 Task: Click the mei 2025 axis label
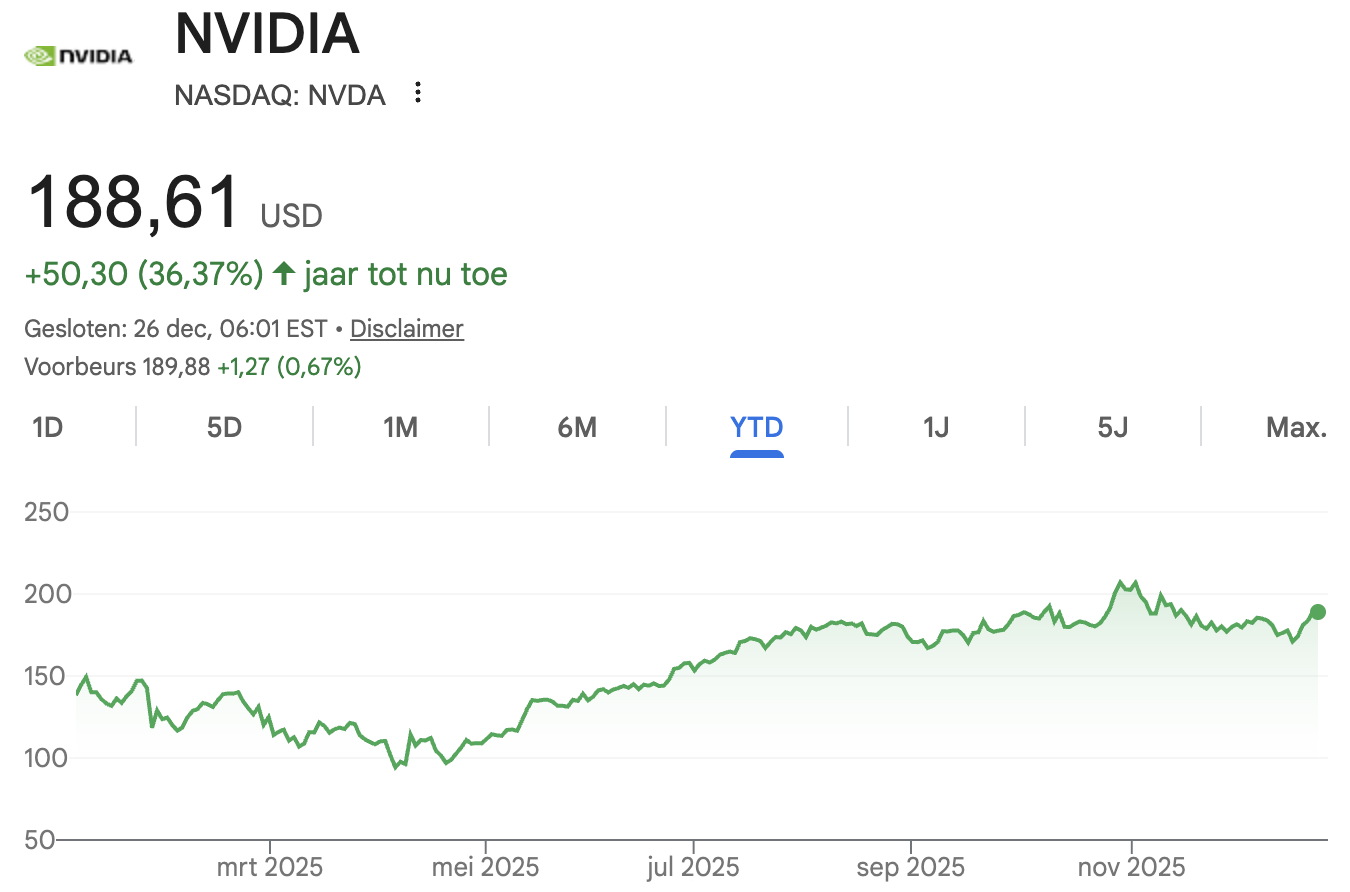click(x=485, y=866)
